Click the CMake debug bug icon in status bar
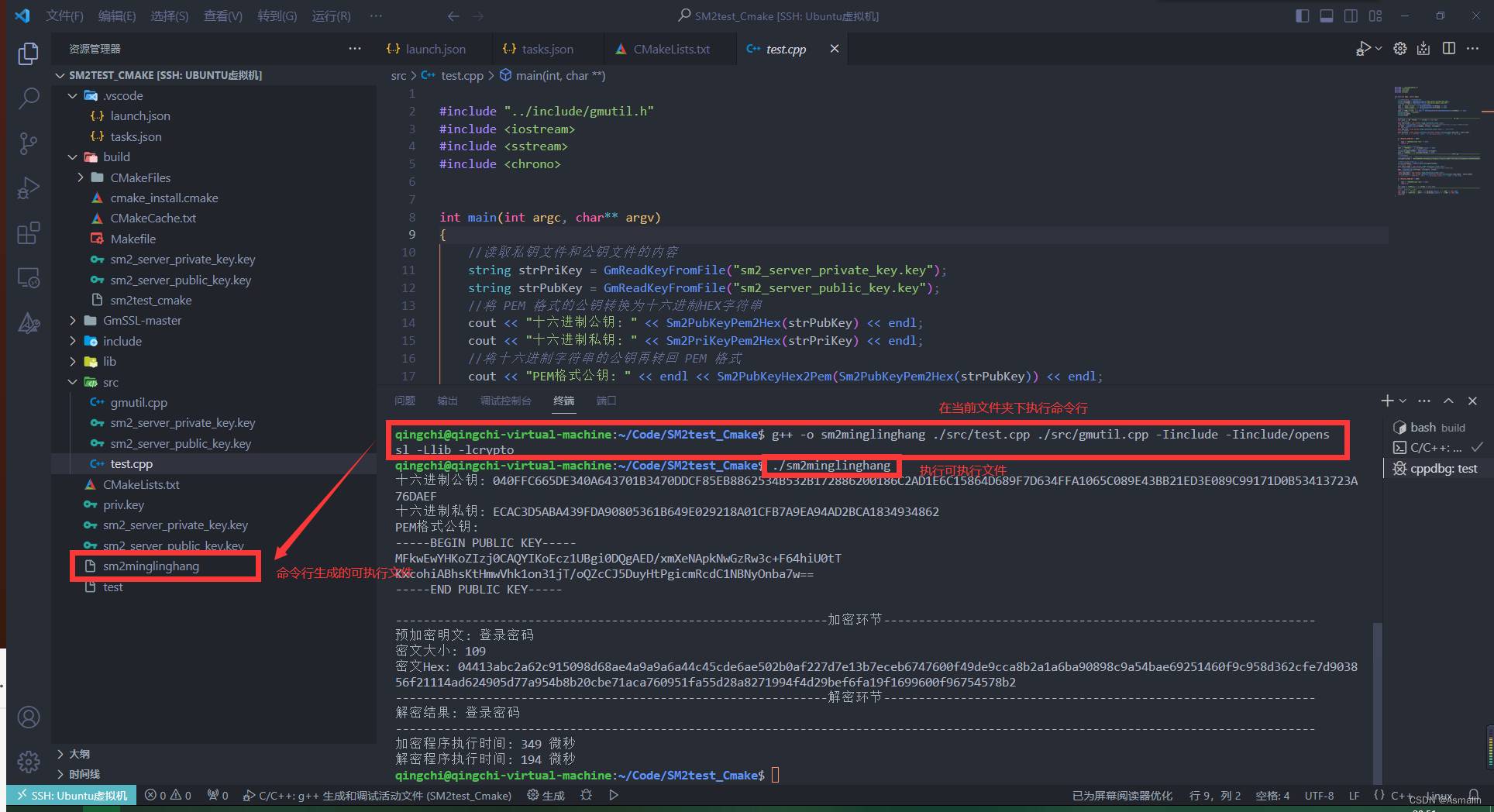This screenshot has width=1494, height=812. point(587,795)
